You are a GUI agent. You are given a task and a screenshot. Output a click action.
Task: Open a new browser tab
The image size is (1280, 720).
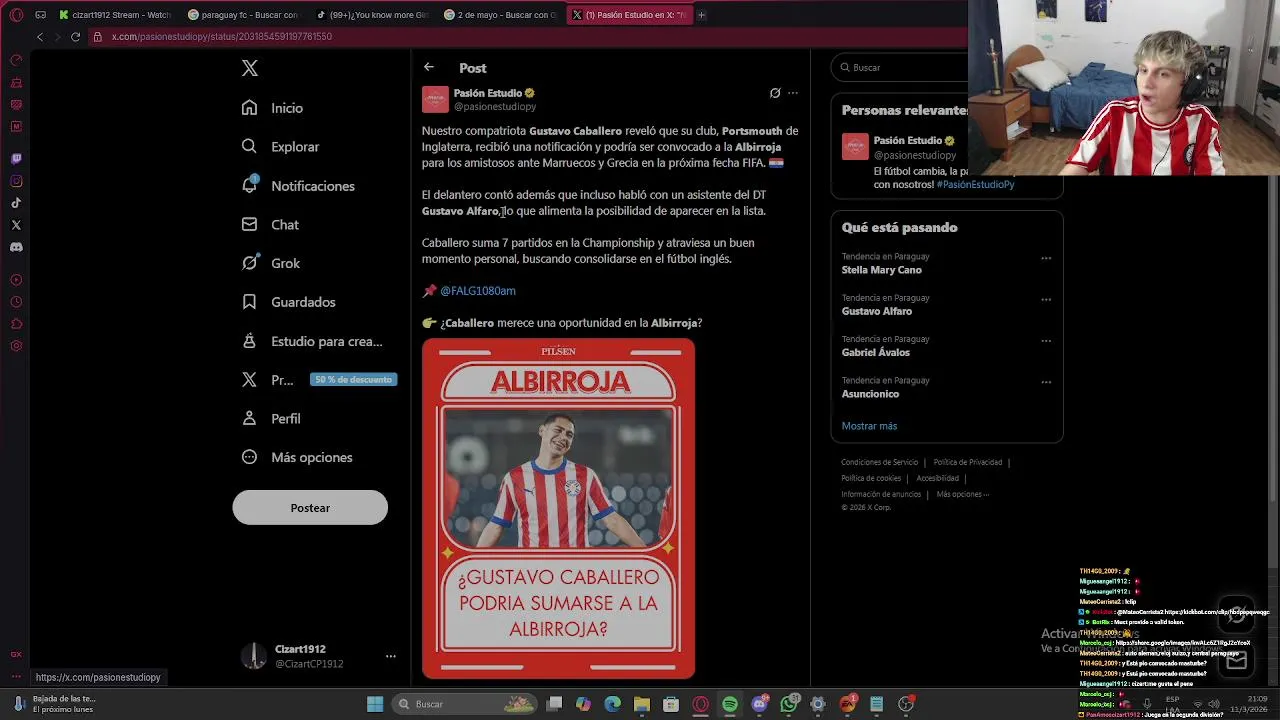coord(701,15)
